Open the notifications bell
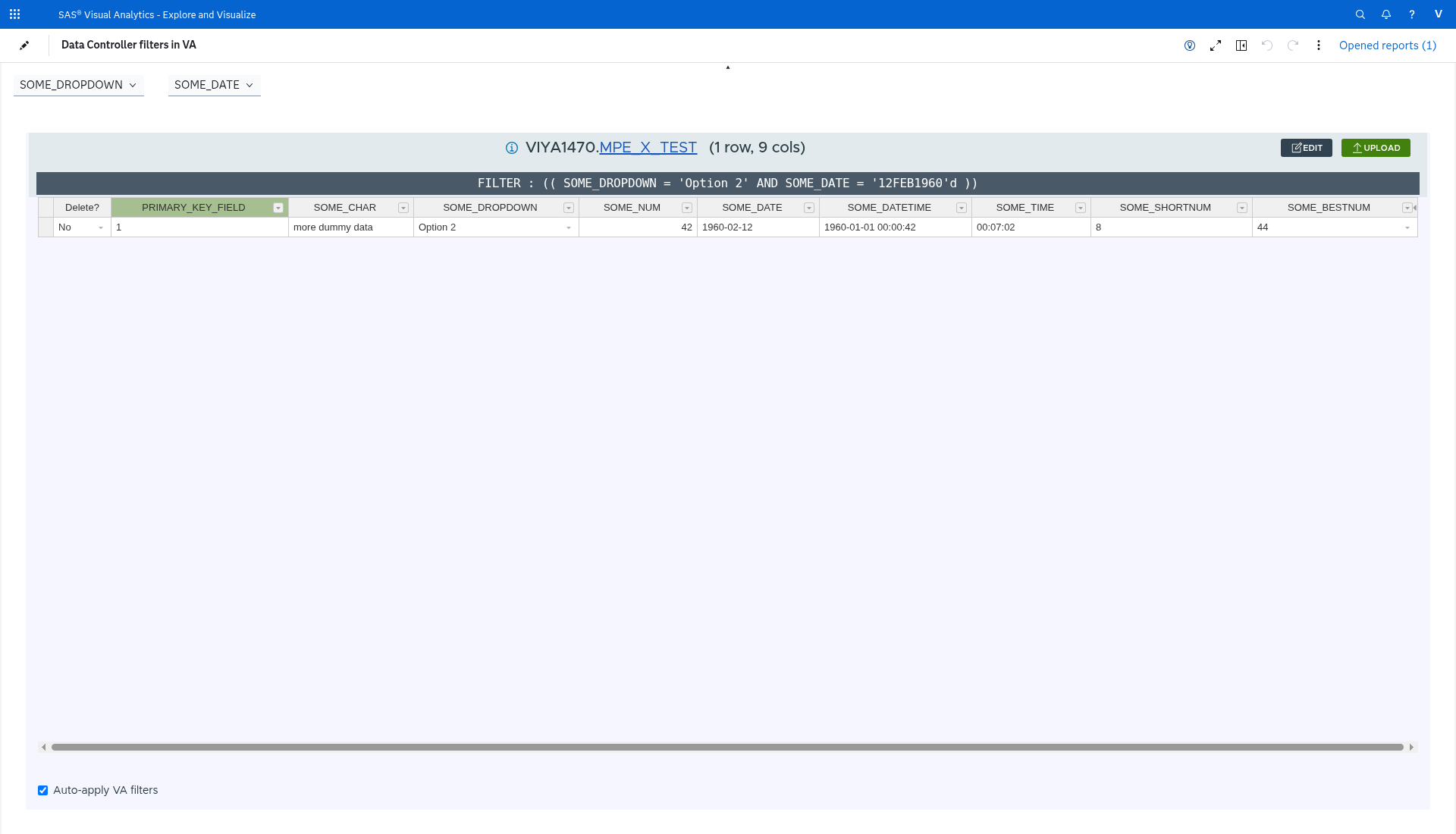This screenshot has width=1456, height=834. pyautogui.click(x=1386, y=14)
